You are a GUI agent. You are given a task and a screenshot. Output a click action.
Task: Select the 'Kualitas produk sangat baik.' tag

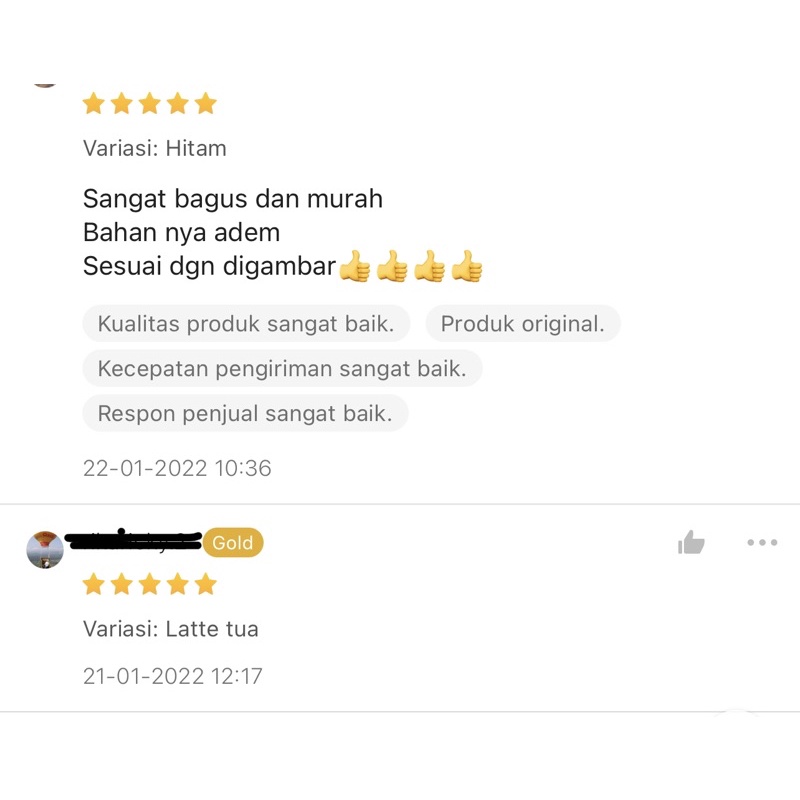pos(246,323)
